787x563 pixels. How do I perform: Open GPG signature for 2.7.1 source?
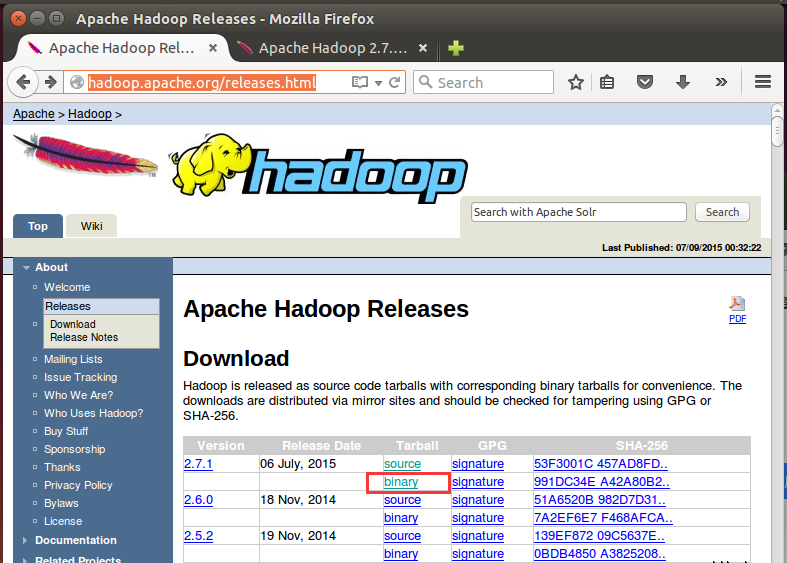(478, 464)
